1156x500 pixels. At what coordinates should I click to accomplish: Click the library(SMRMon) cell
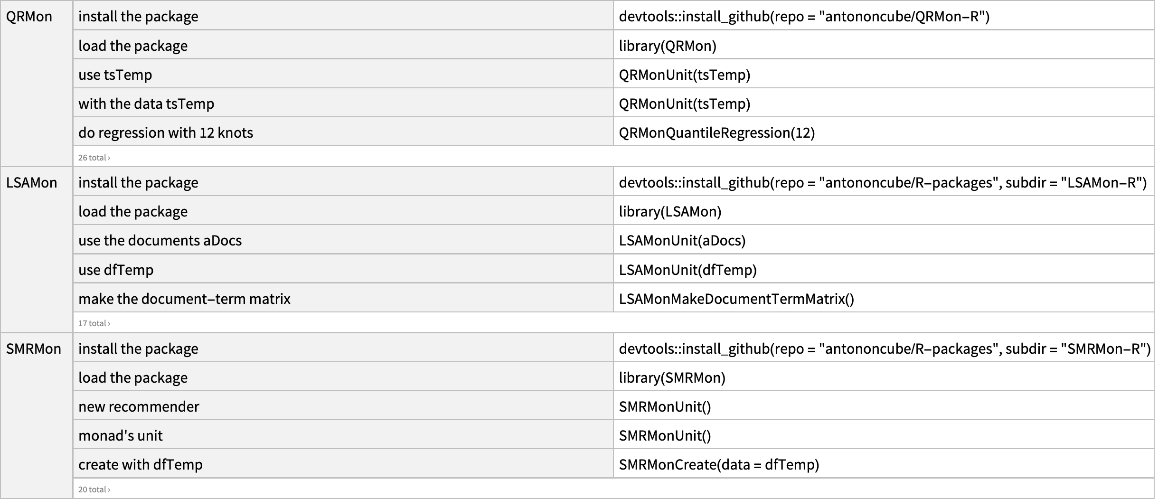tap(672, 378)
